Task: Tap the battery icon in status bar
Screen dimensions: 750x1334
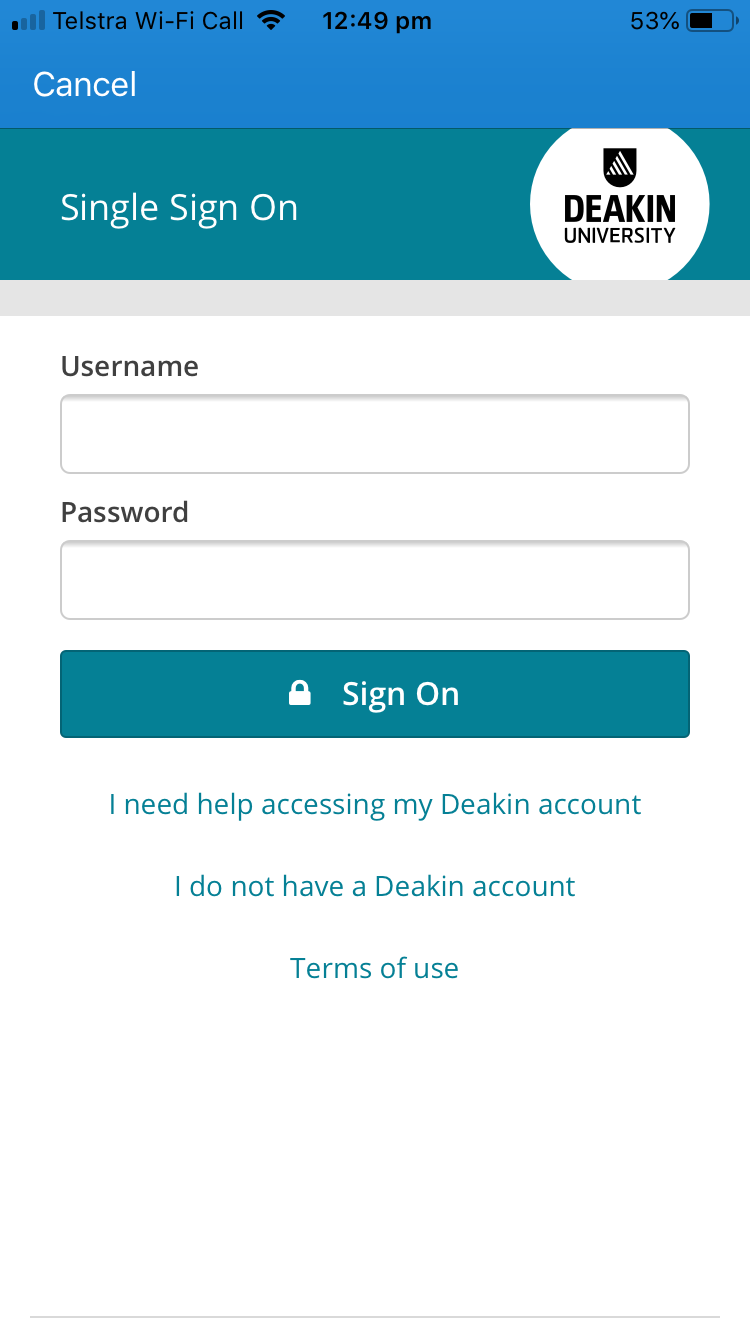Action: pos(711,21)
